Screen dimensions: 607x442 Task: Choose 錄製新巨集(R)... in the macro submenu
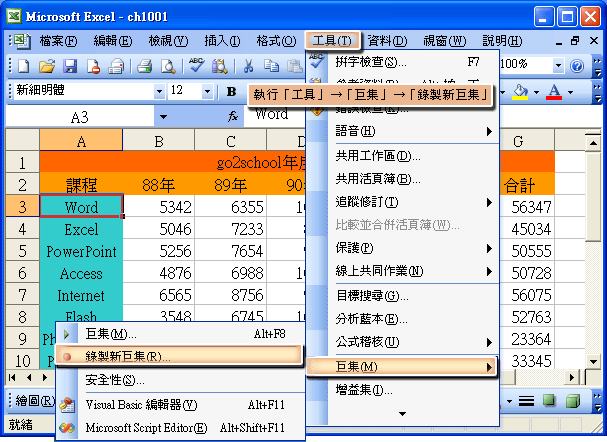click(178, 356)
